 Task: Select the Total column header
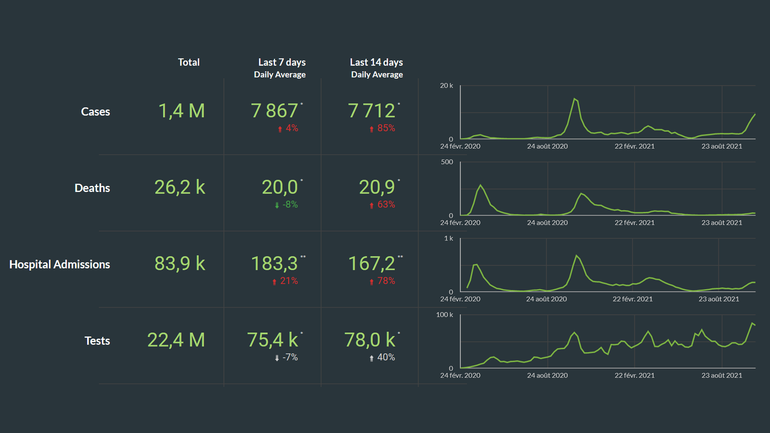(188, 62)
